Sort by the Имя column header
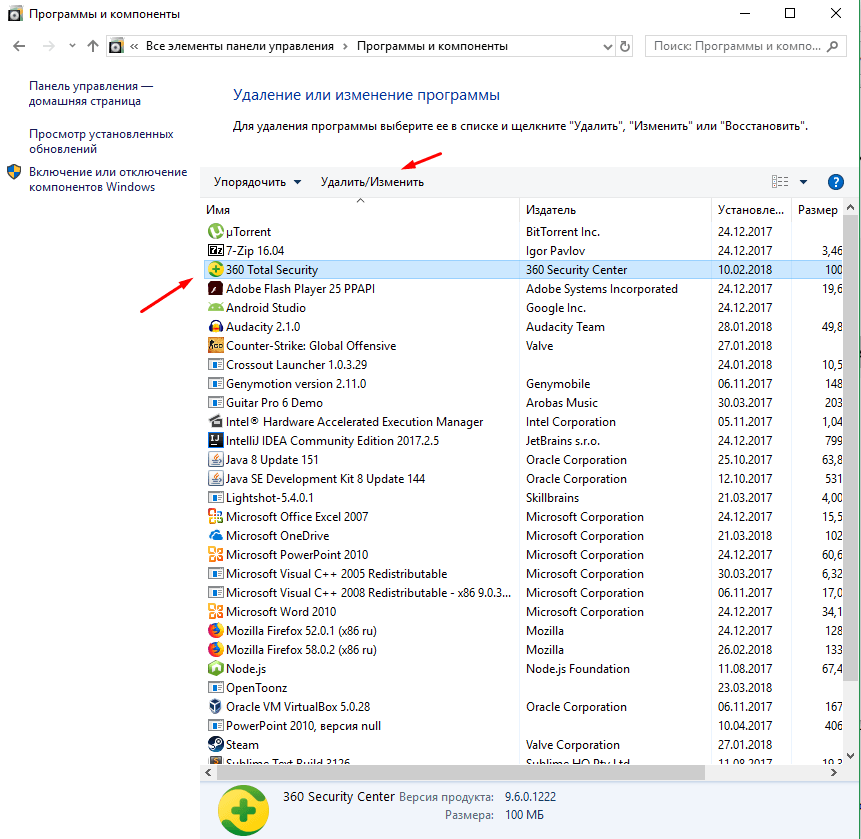 pos(360,210)
